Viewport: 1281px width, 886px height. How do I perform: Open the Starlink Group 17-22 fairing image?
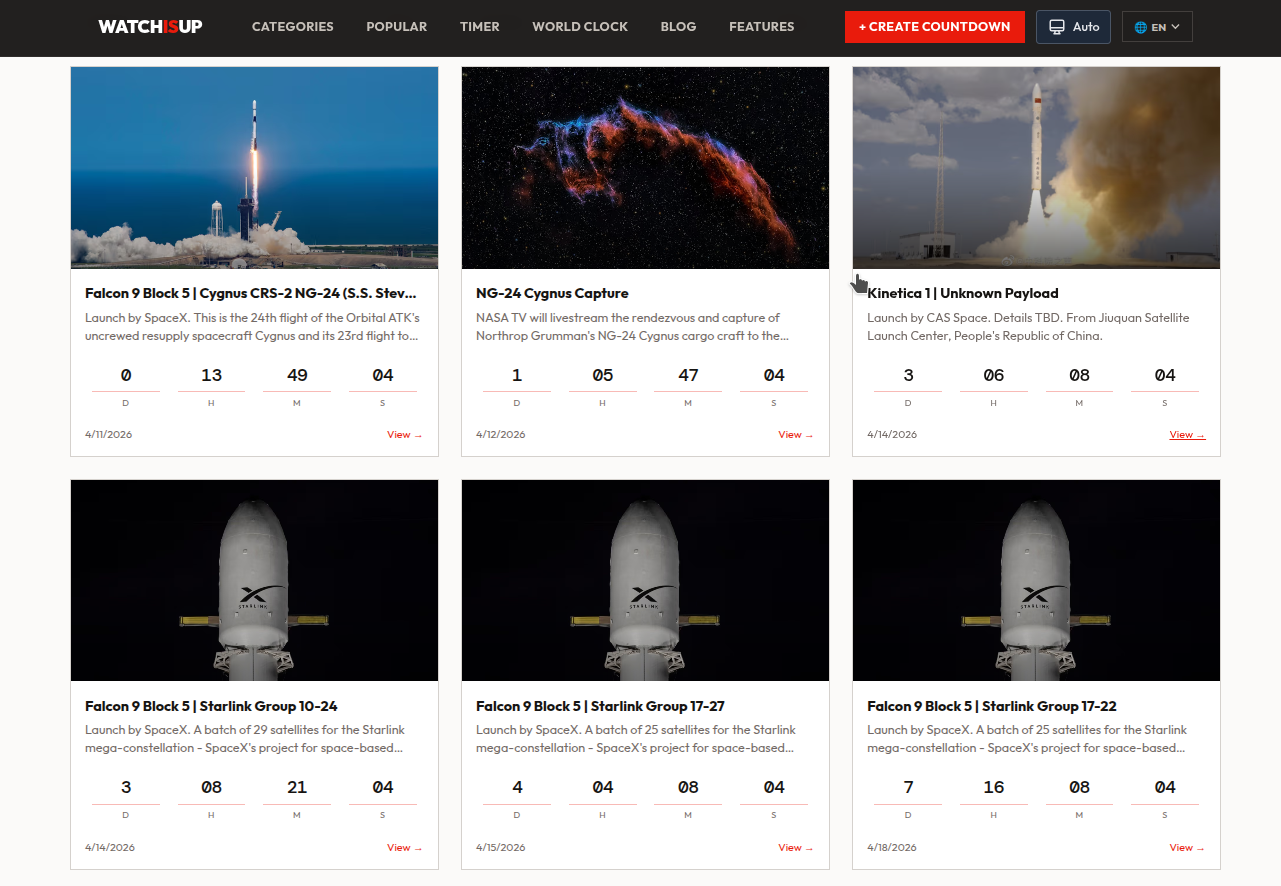click(1036, 581)
